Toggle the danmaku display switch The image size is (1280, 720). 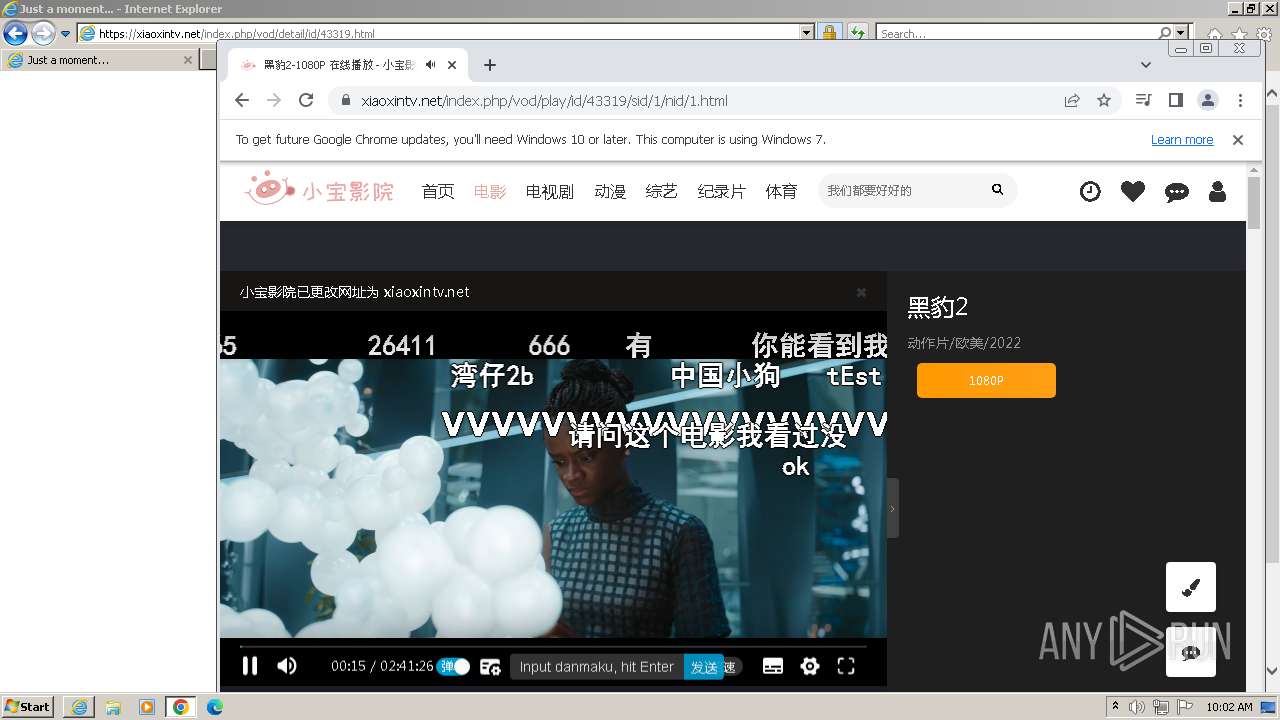[453, 667]
